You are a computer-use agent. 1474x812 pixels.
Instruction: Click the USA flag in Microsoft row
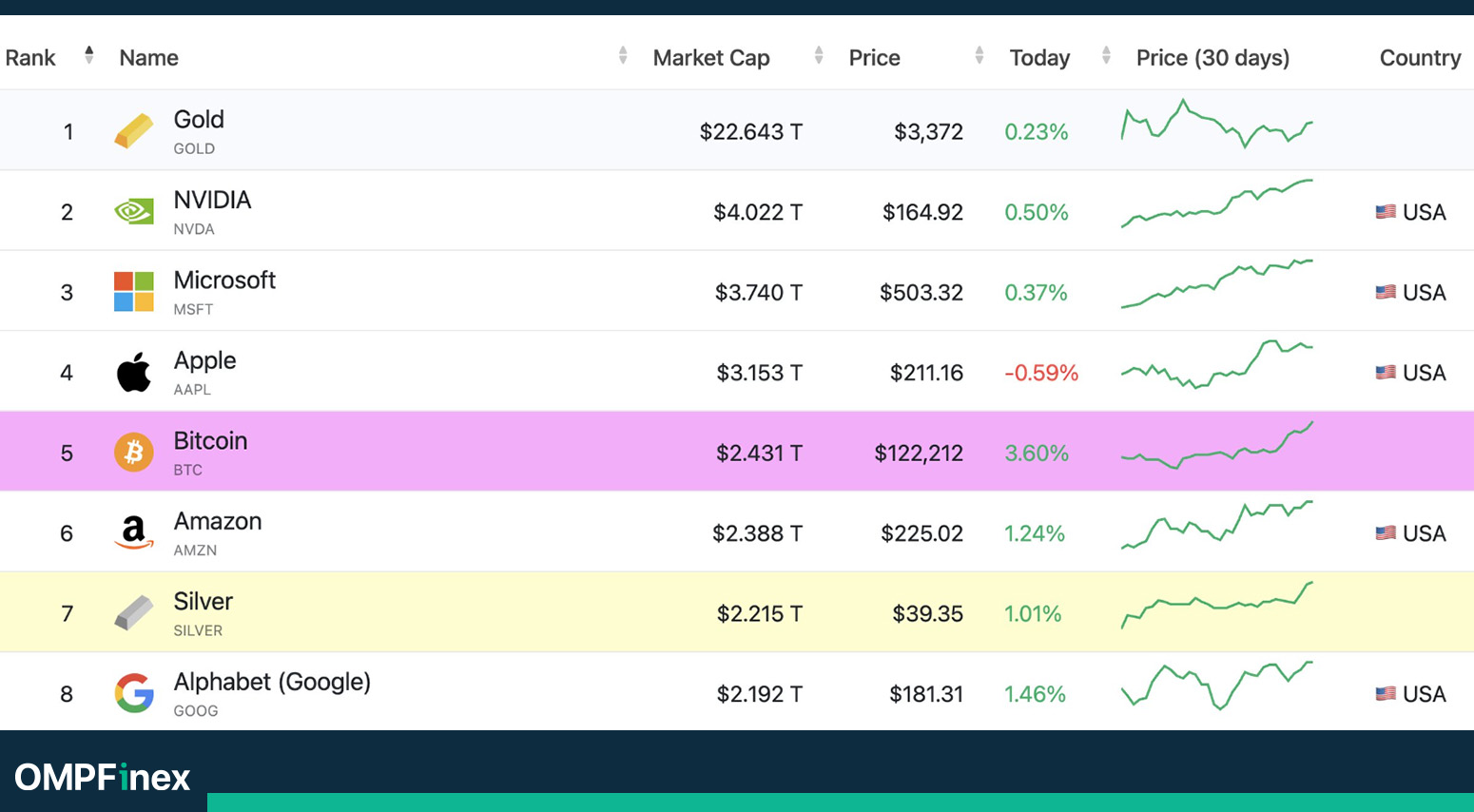click(1386, 292)
